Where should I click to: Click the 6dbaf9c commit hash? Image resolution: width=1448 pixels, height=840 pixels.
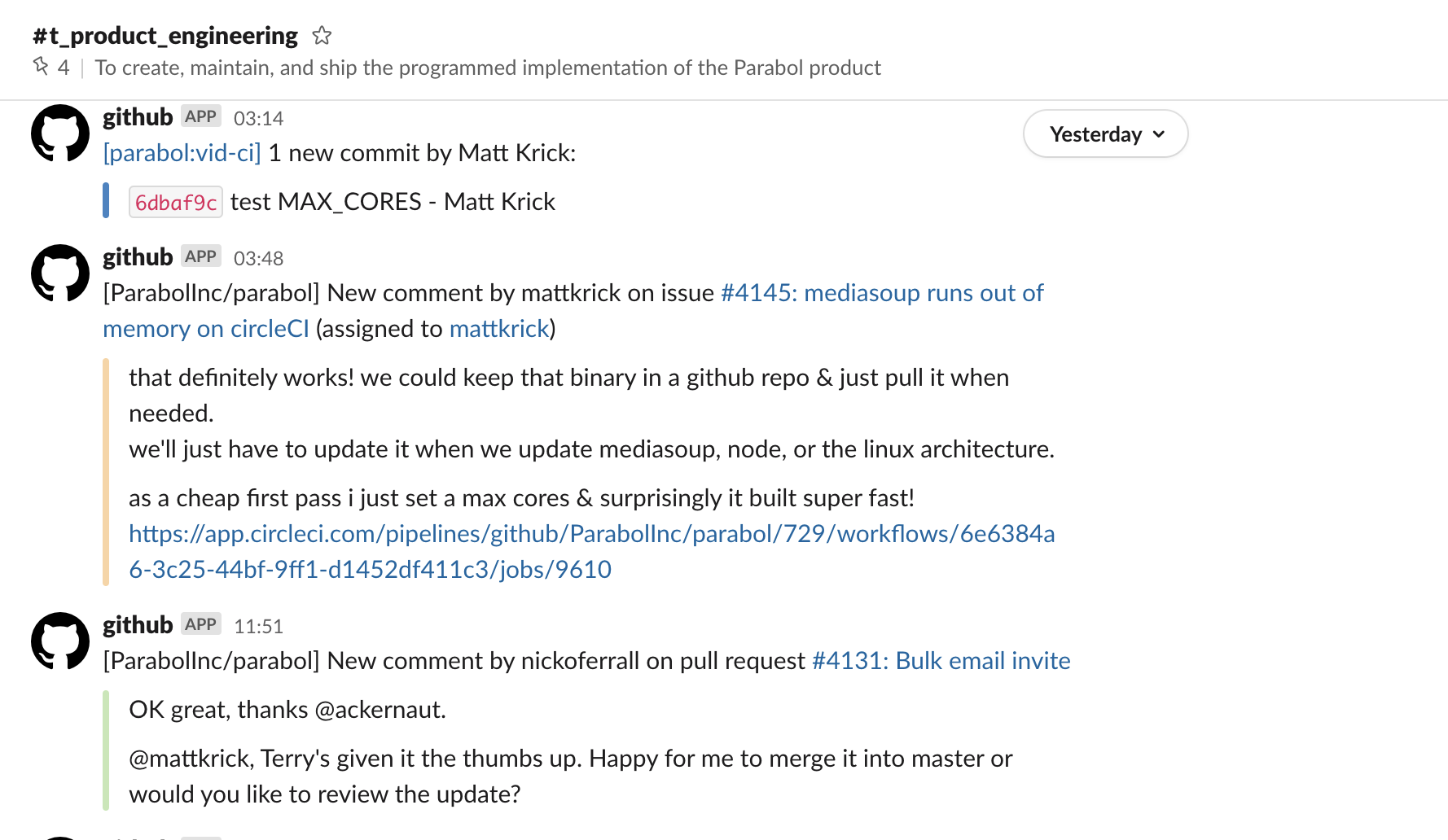pos(175,201)
